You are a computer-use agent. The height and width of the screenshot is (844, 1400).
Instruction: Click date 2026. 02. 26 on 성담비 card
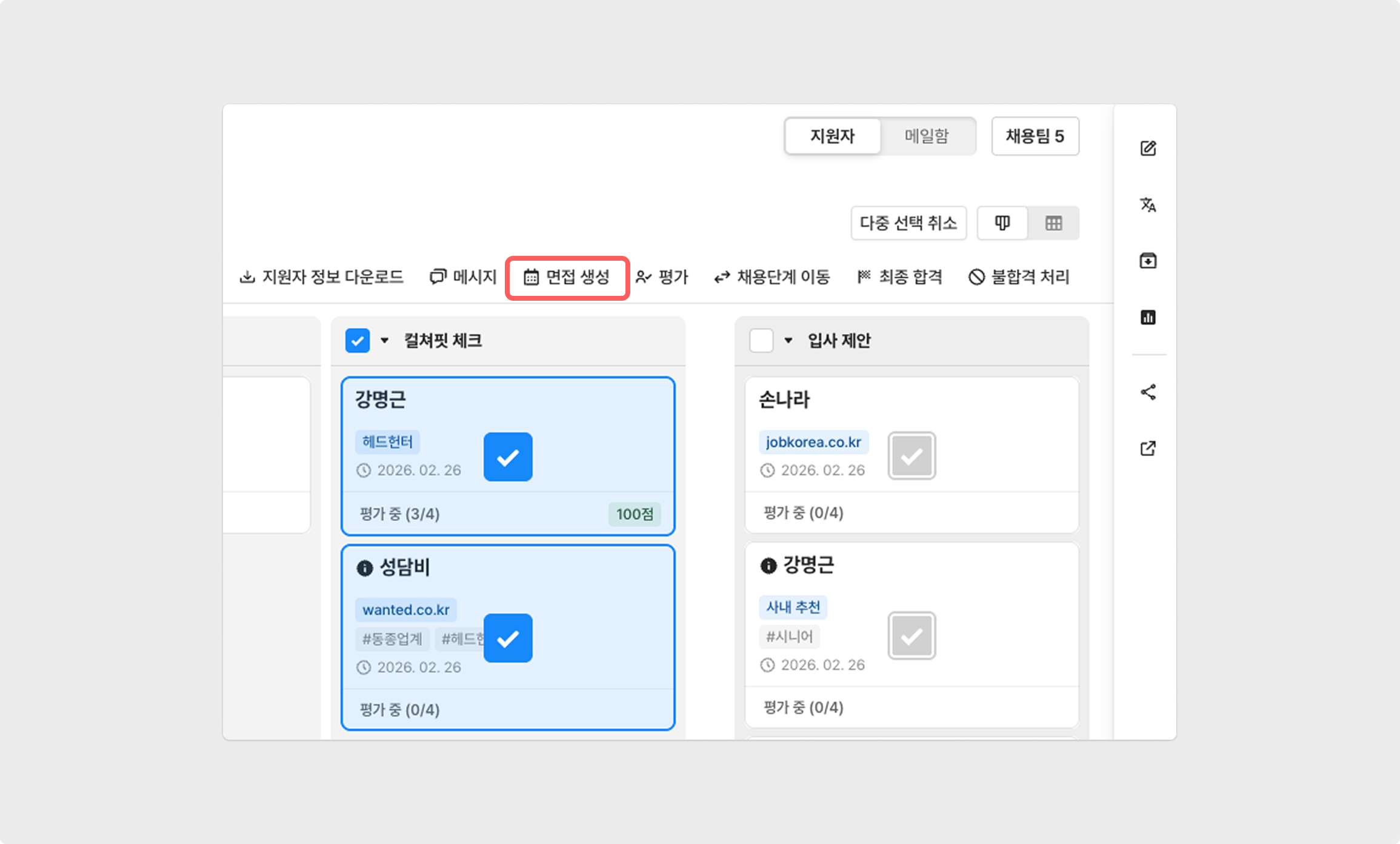click(x=419, y=668)
